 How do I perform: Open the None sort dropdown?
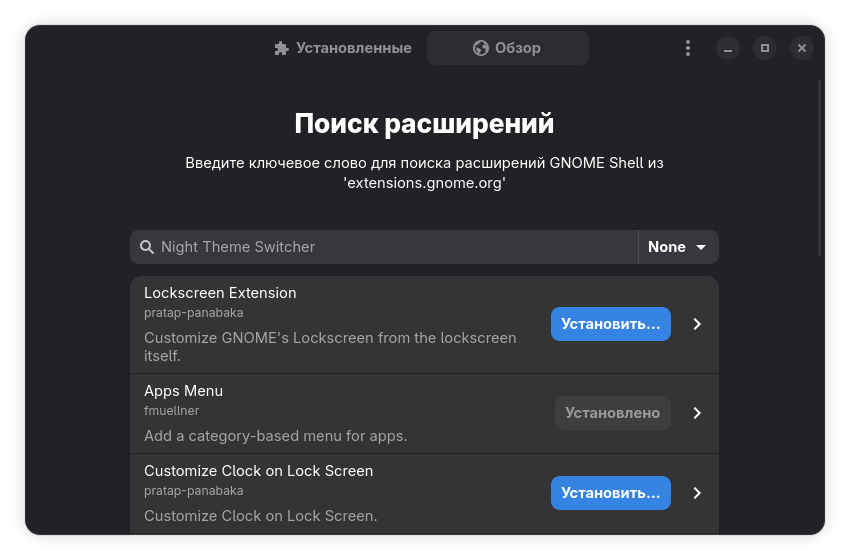click(x=678, y=247)
